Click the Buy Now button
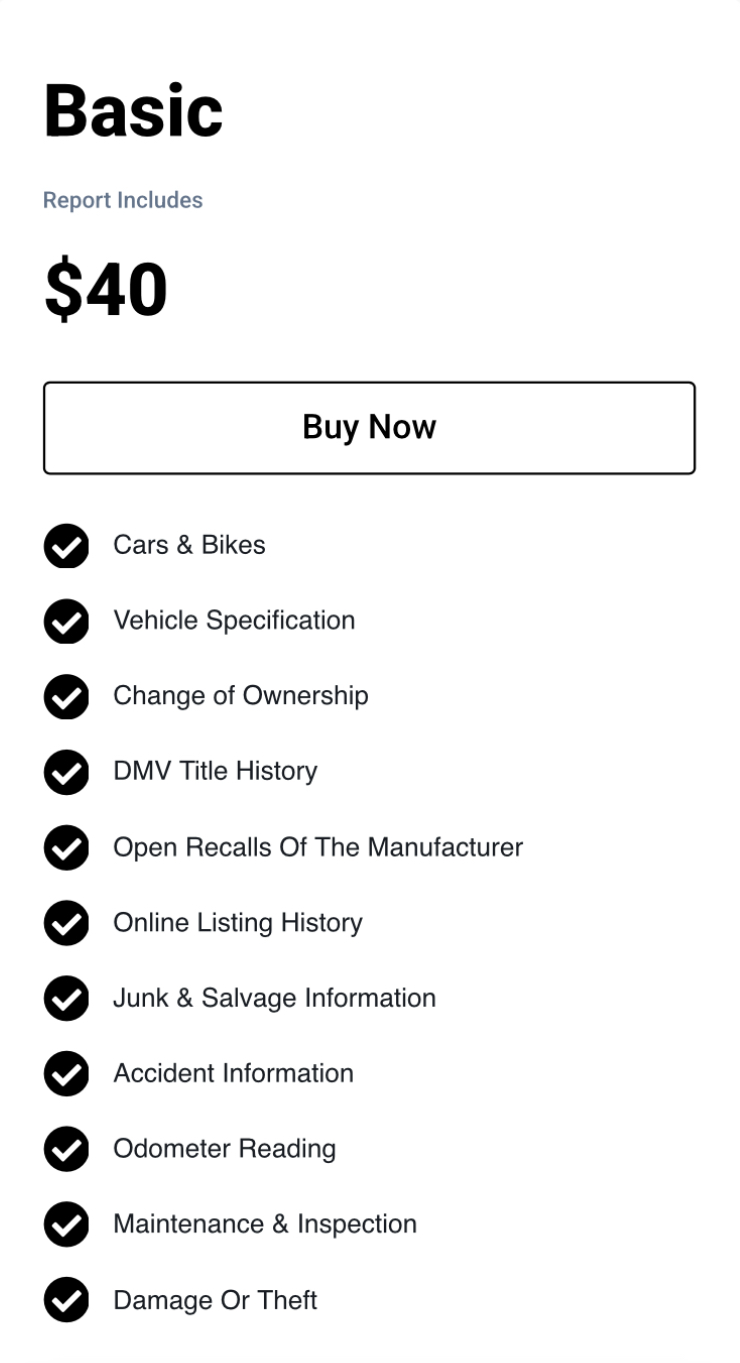This screenshot has height=1363, width=740. (x=369, y=427)
